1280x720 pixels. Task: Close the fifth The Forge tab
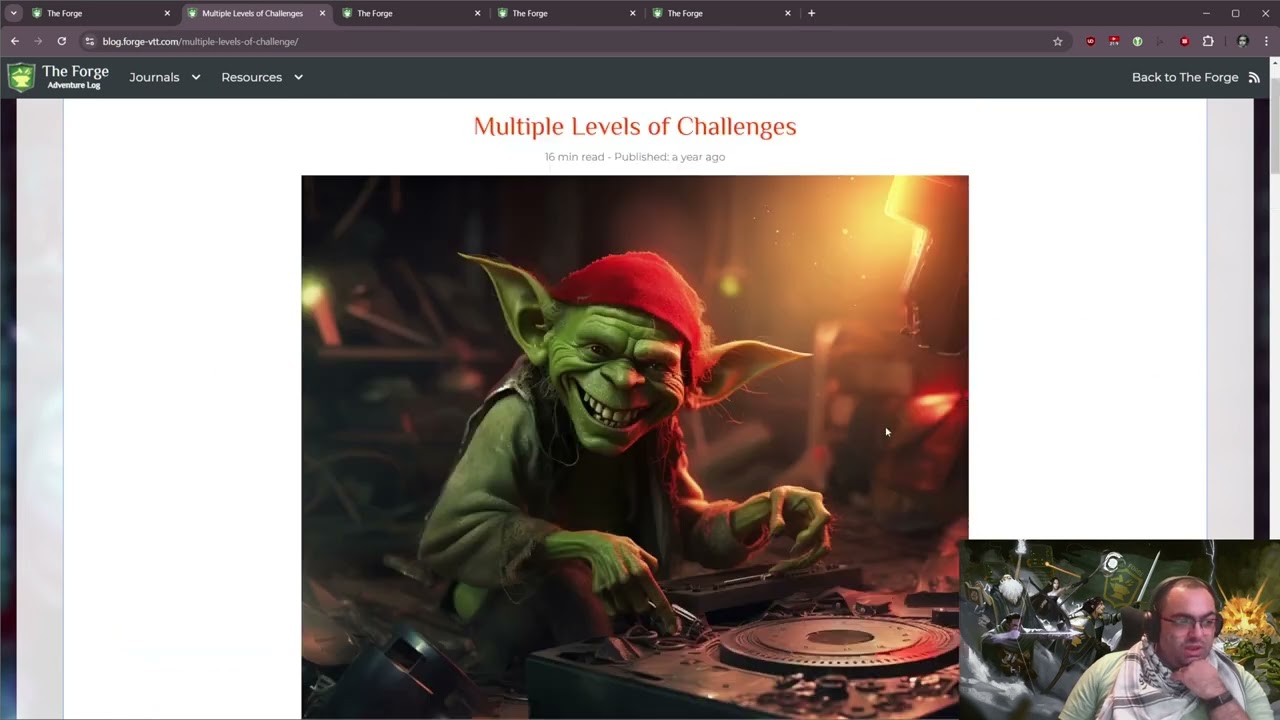coord(788,13)
